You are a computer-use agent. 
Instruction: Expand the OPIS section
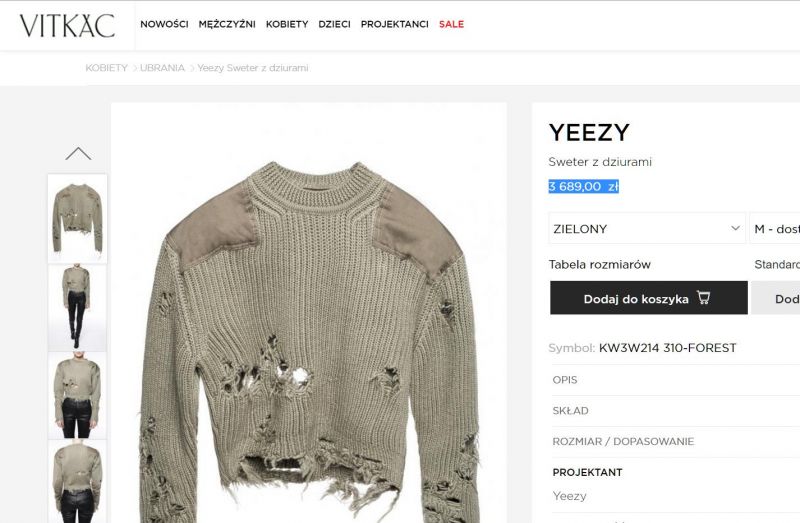click(x=674, y=380)
